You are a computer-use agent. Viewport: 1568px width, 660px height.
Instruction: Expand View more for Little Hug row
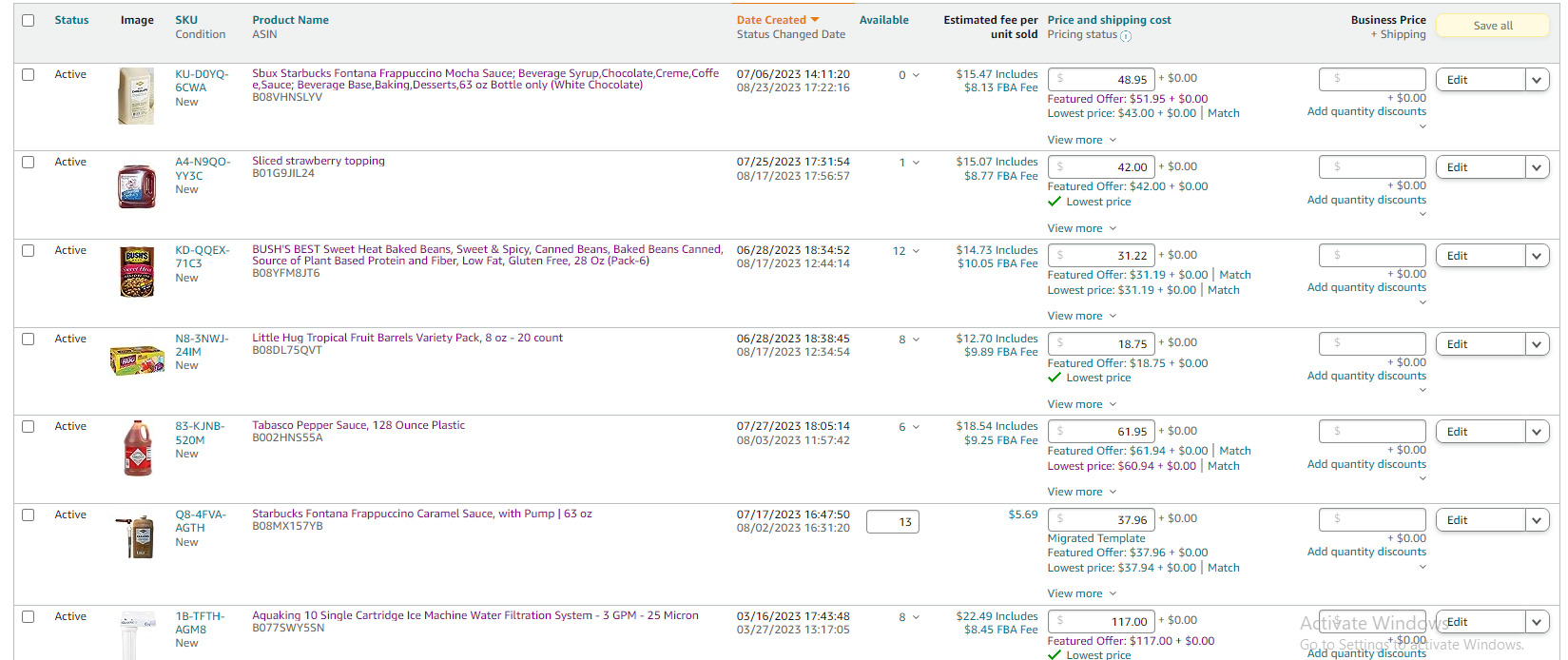tap(1082, 404)
